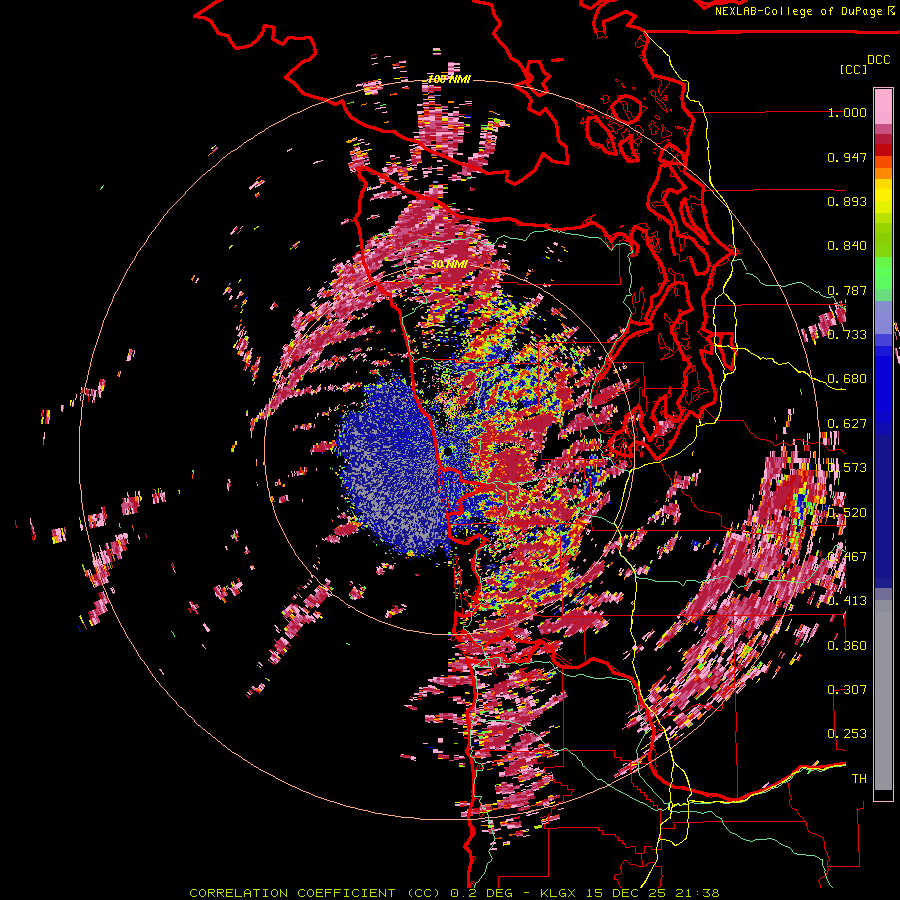Select the 0.307 legend value

click(x=847, y=689)
